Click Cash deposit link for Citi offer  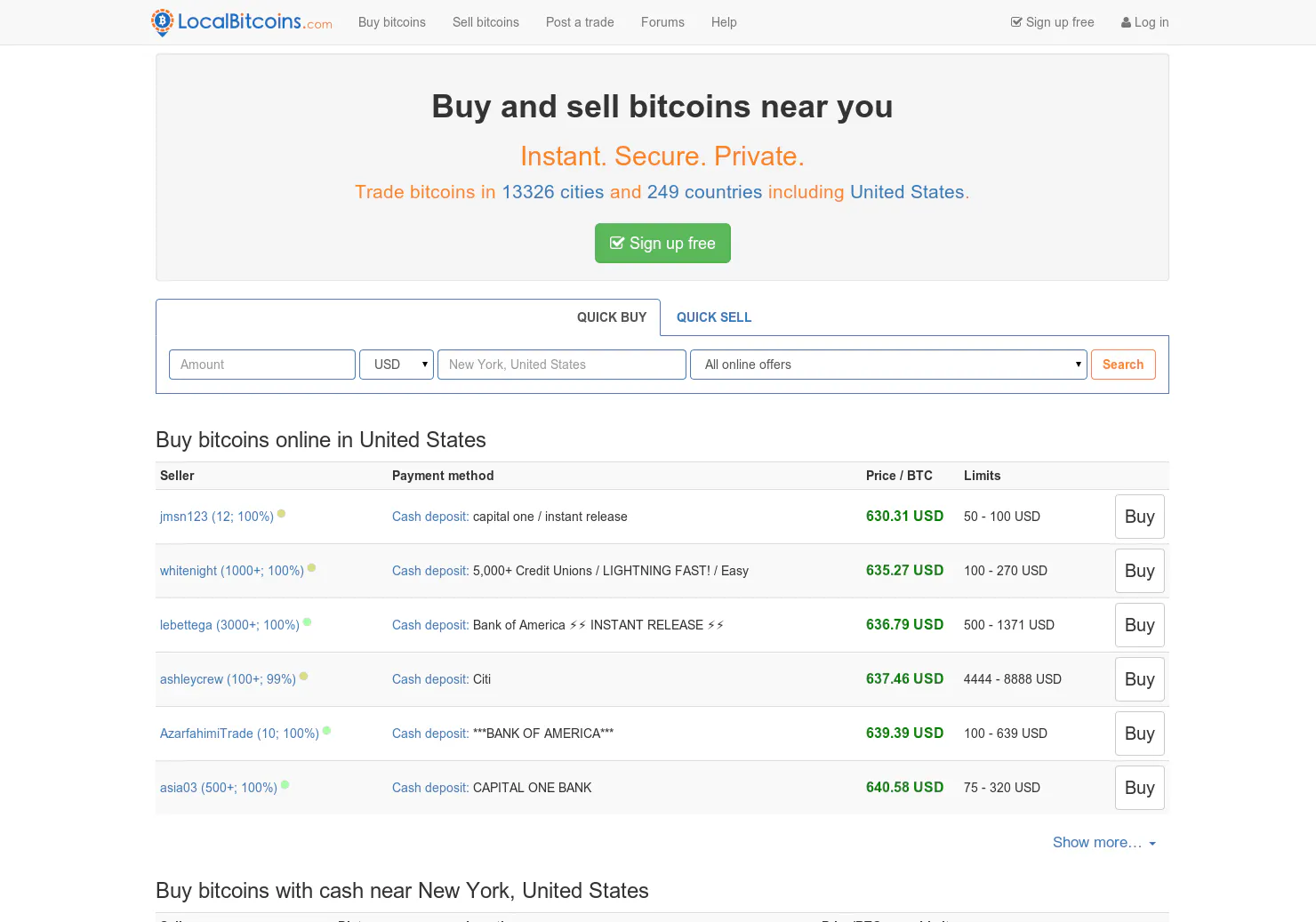coord(430,679)
